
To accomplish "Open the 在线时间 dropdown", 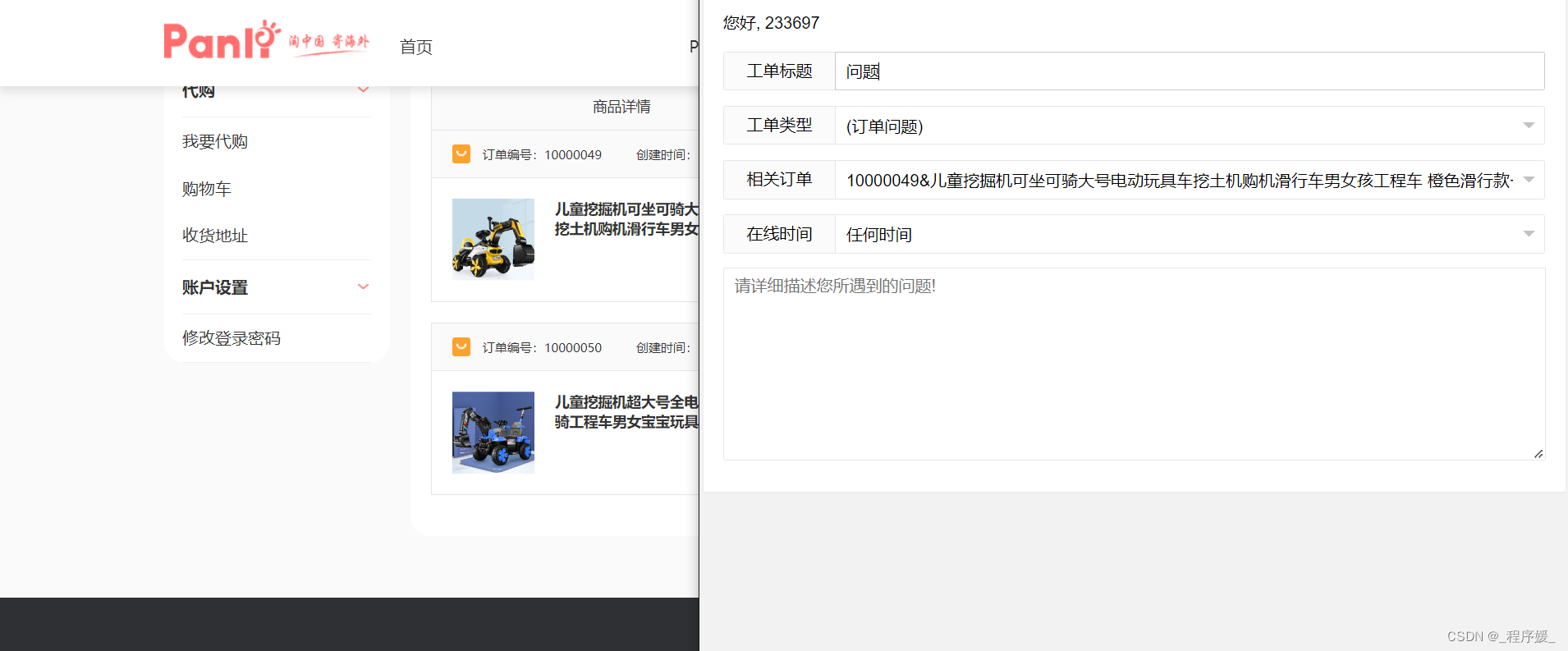I will tap(1190, 234).
